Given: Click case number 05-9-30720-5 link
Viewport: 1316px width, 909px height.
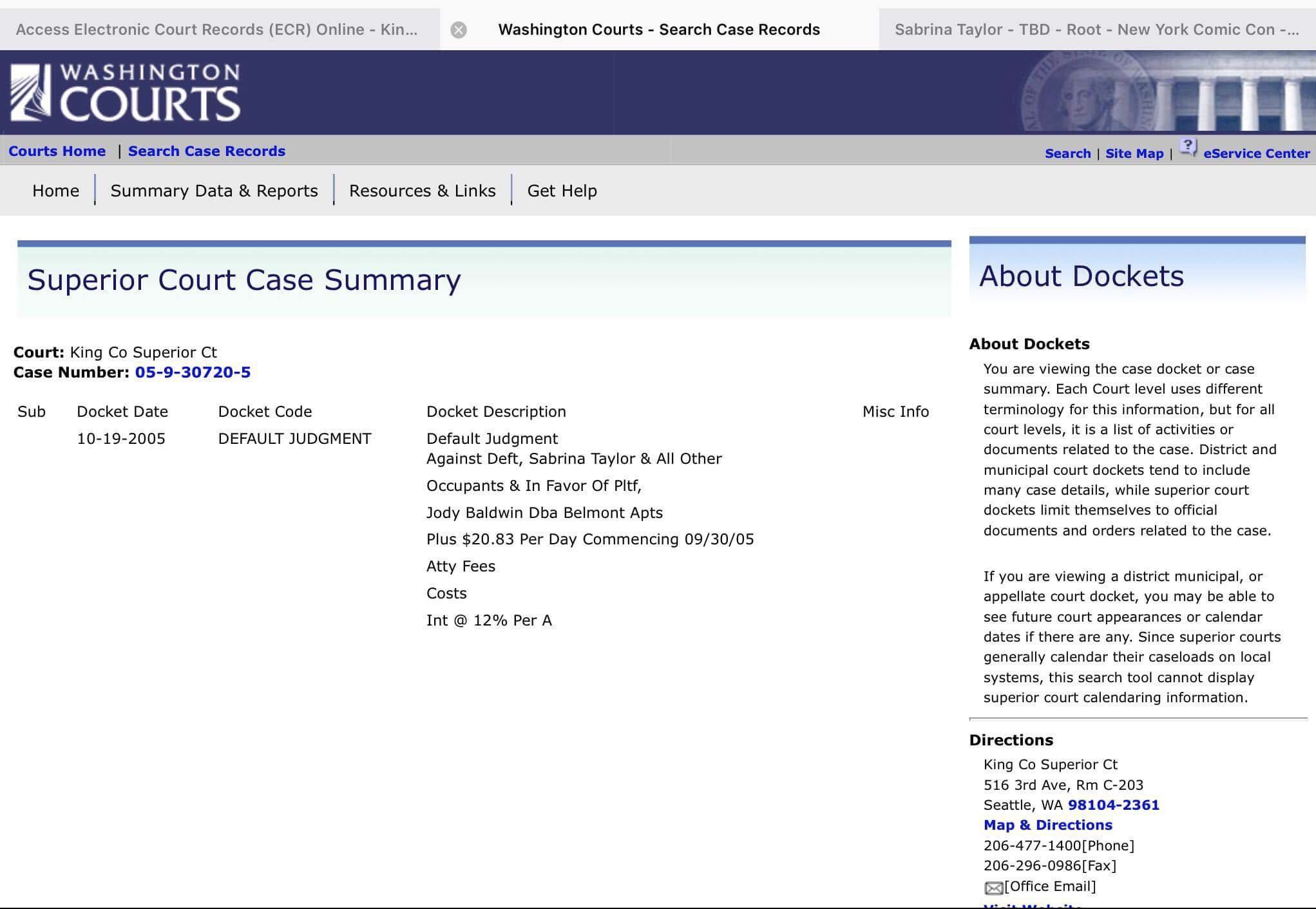Looking at the screenshot, I should point(193,372).
